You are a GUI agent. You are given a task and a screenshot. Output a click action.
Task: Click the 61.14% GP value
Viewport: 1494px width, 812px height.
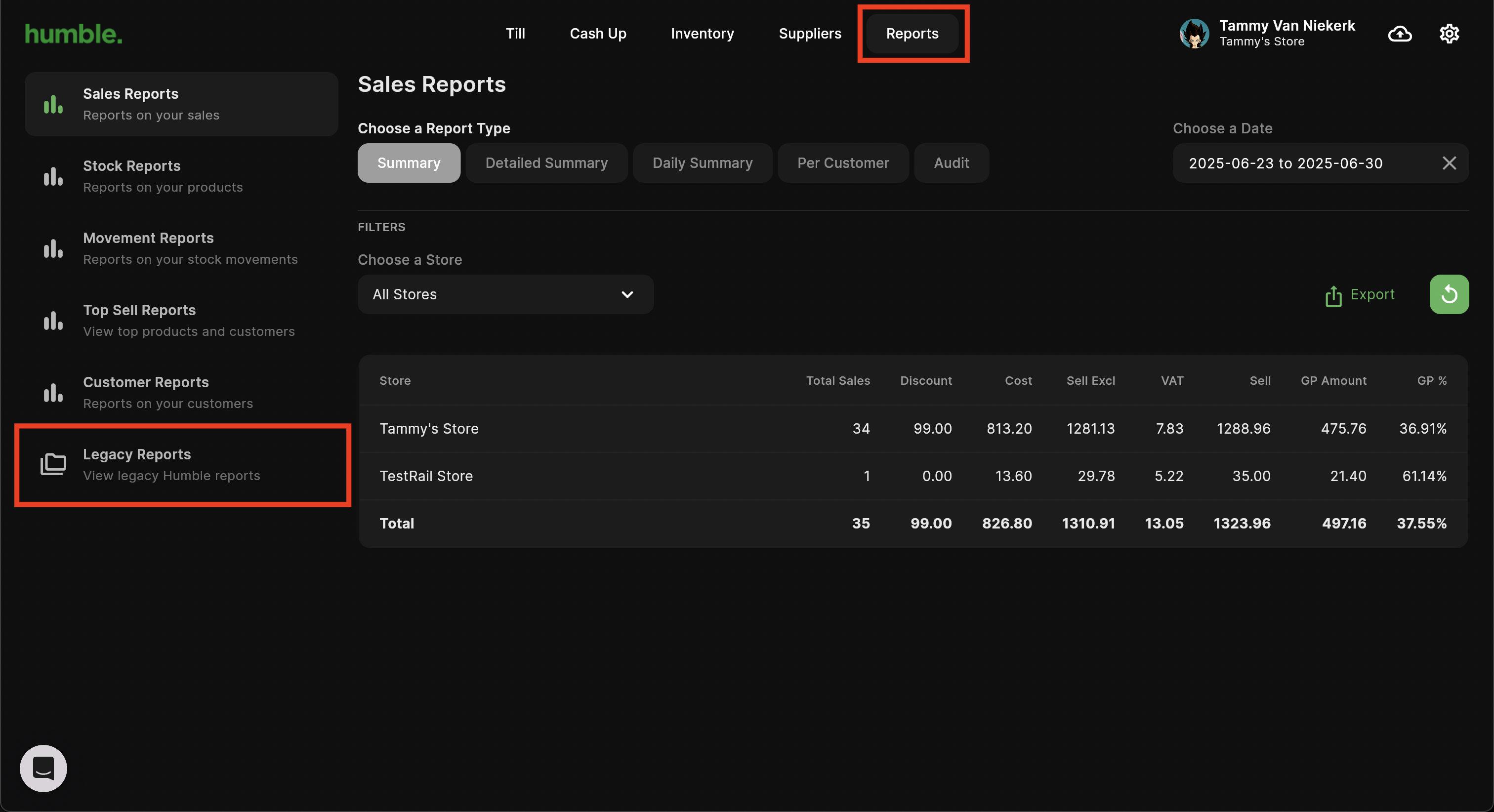1424,476
